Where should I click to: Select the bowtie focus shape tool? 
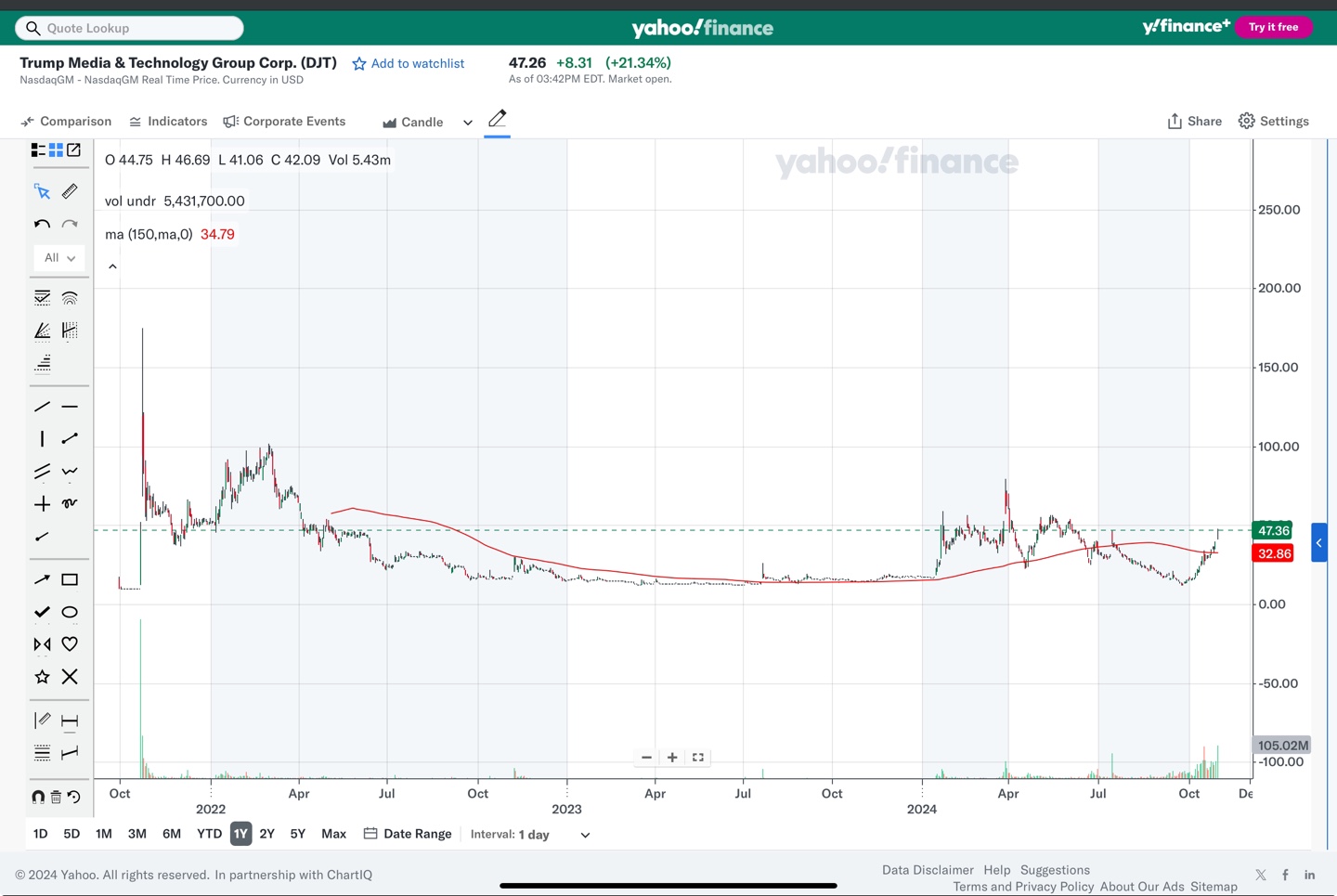(42, 643)
